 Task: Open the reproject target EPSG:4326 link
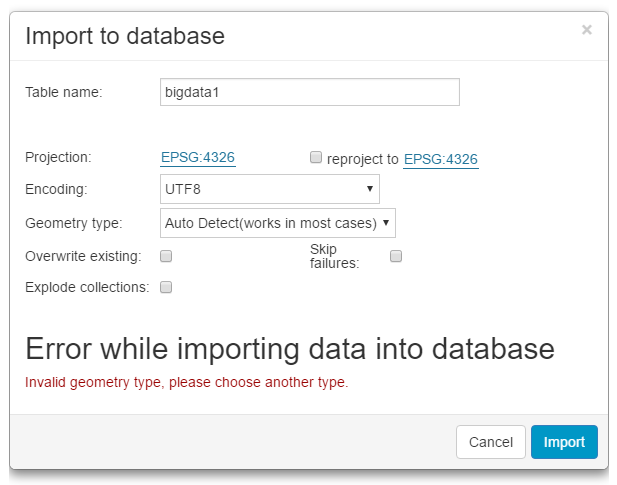[x=441, y=159]
